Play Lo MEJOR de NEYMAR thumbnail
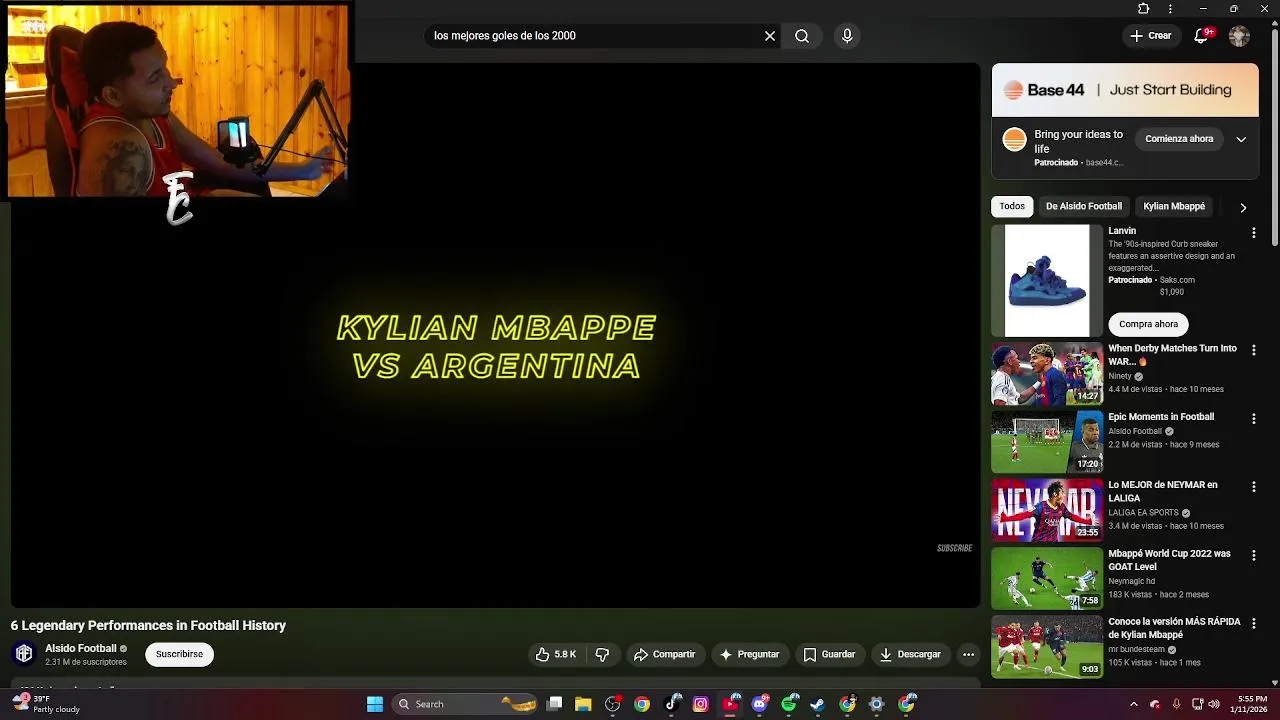The image size is (1280, 720). [1047, 510]
